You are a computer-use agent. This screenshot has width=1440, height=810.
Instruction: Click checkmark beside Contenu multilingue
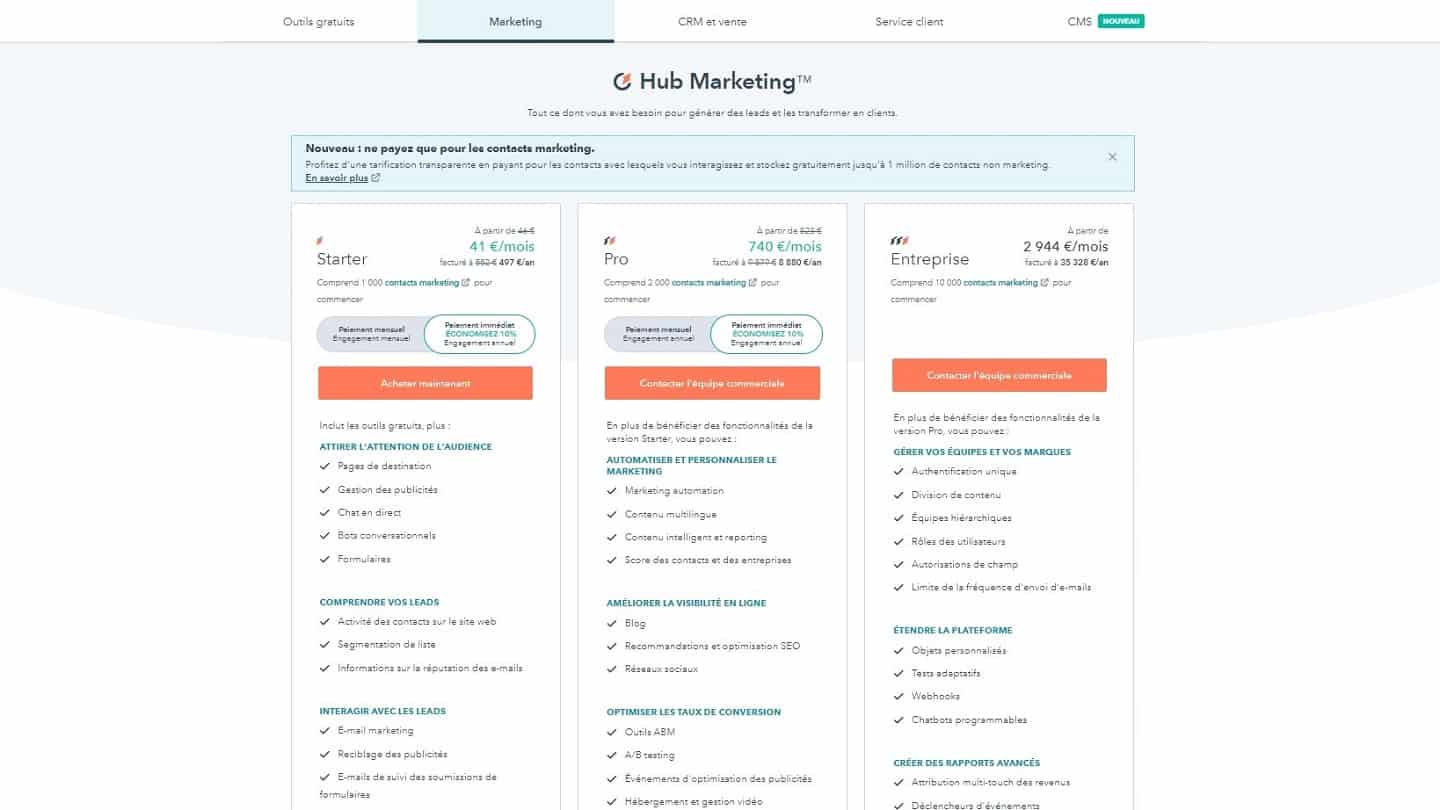(x=612, y=514)
